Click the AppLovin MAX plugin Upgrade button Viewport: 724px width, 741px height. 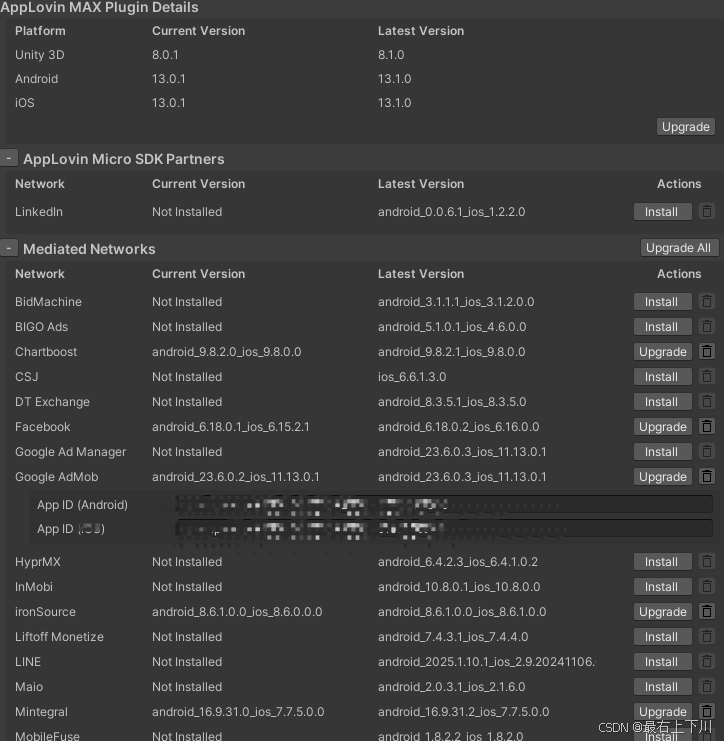point(685,127)
